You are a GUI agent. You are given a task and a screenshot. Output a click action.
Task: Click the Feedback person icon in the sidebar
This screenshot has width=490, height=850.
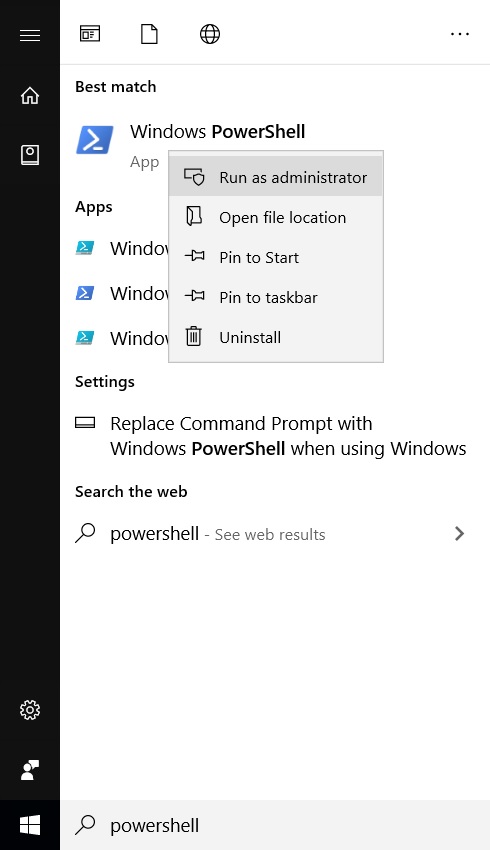point(30,770)
